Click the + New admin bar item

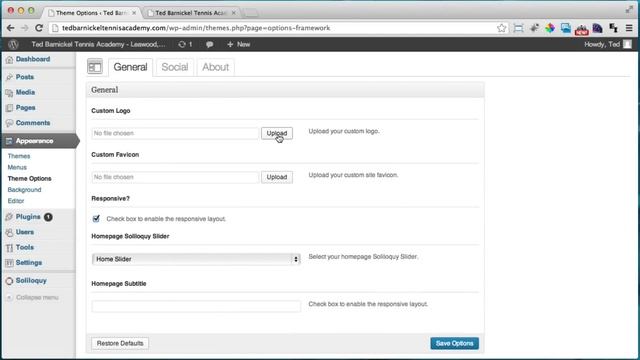coord(238,44)
